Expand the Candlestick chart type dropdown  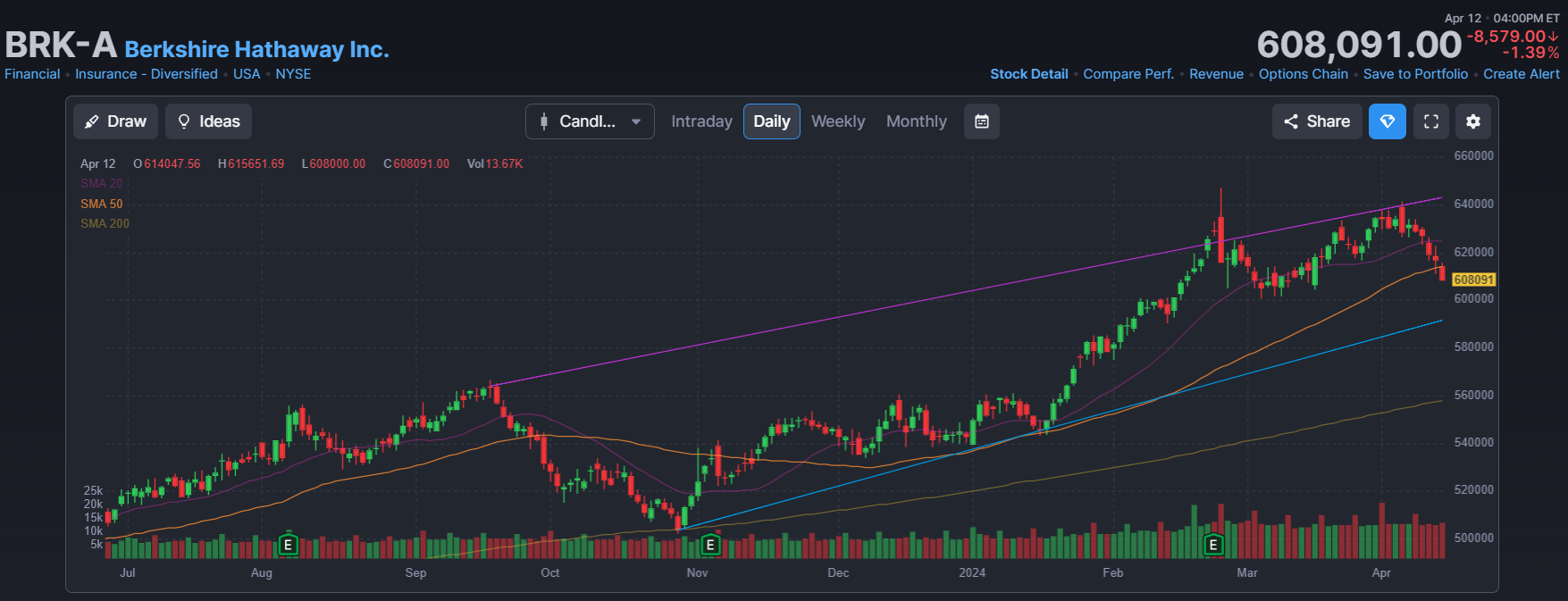(x=590, y=121)
